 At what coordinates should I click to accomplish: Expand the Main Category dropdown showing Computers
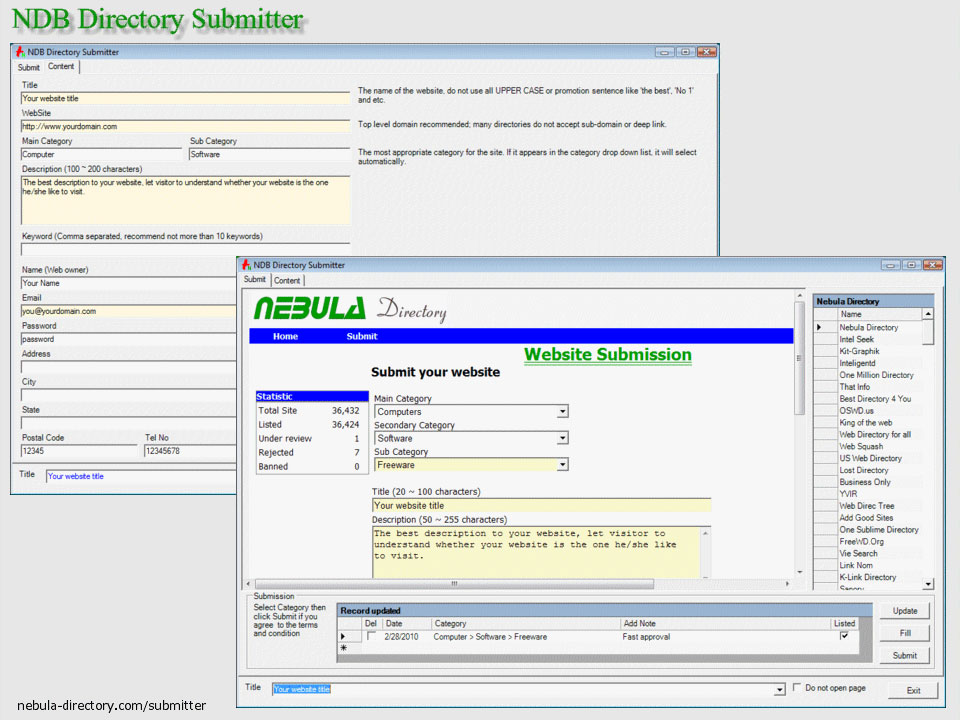click(x=562, y=411)
